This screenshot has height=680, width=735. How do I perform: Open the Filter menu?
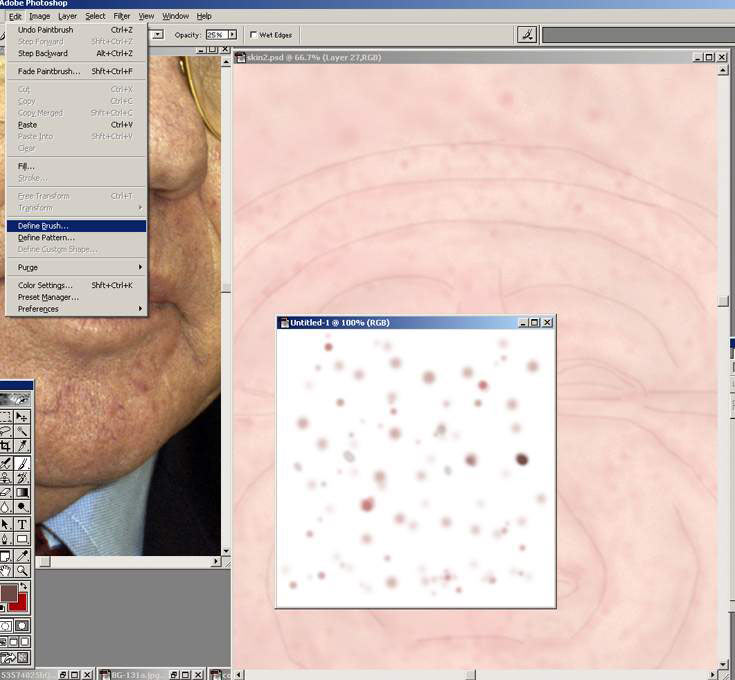pyautogui.click(x=121, y=16)
